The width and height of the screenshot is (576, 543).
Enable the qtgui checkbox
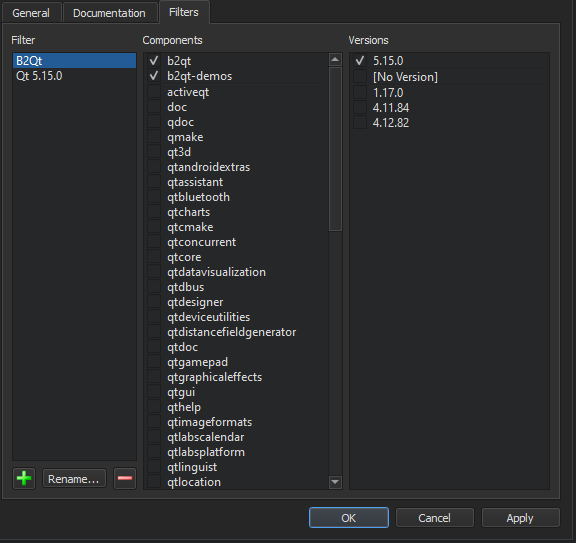coord(154,392)
